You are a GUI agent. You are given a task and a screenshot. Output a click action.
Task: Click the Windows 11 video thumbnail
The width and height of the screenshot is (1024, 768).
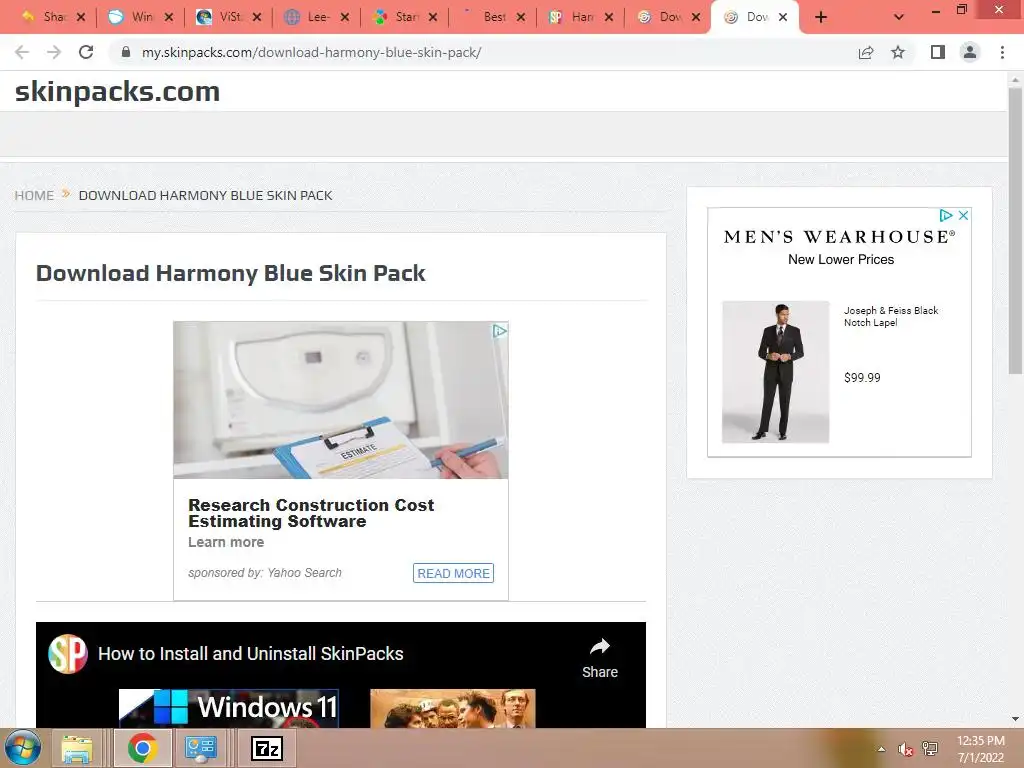point(229,708)
